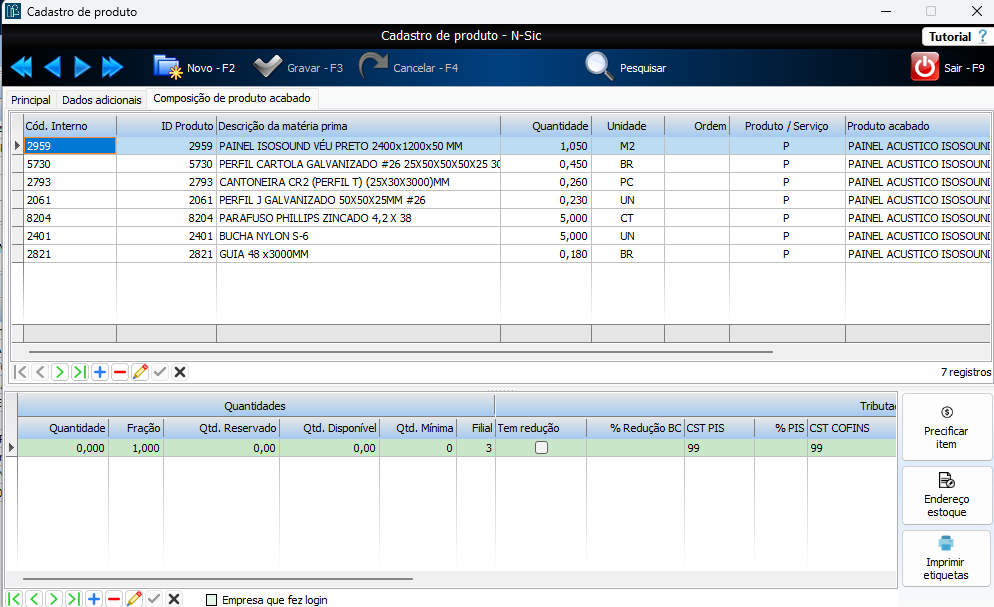Go to previous row in composition grid navigator
The width and height of the screenshot is (994, 607).
(40, 372)
